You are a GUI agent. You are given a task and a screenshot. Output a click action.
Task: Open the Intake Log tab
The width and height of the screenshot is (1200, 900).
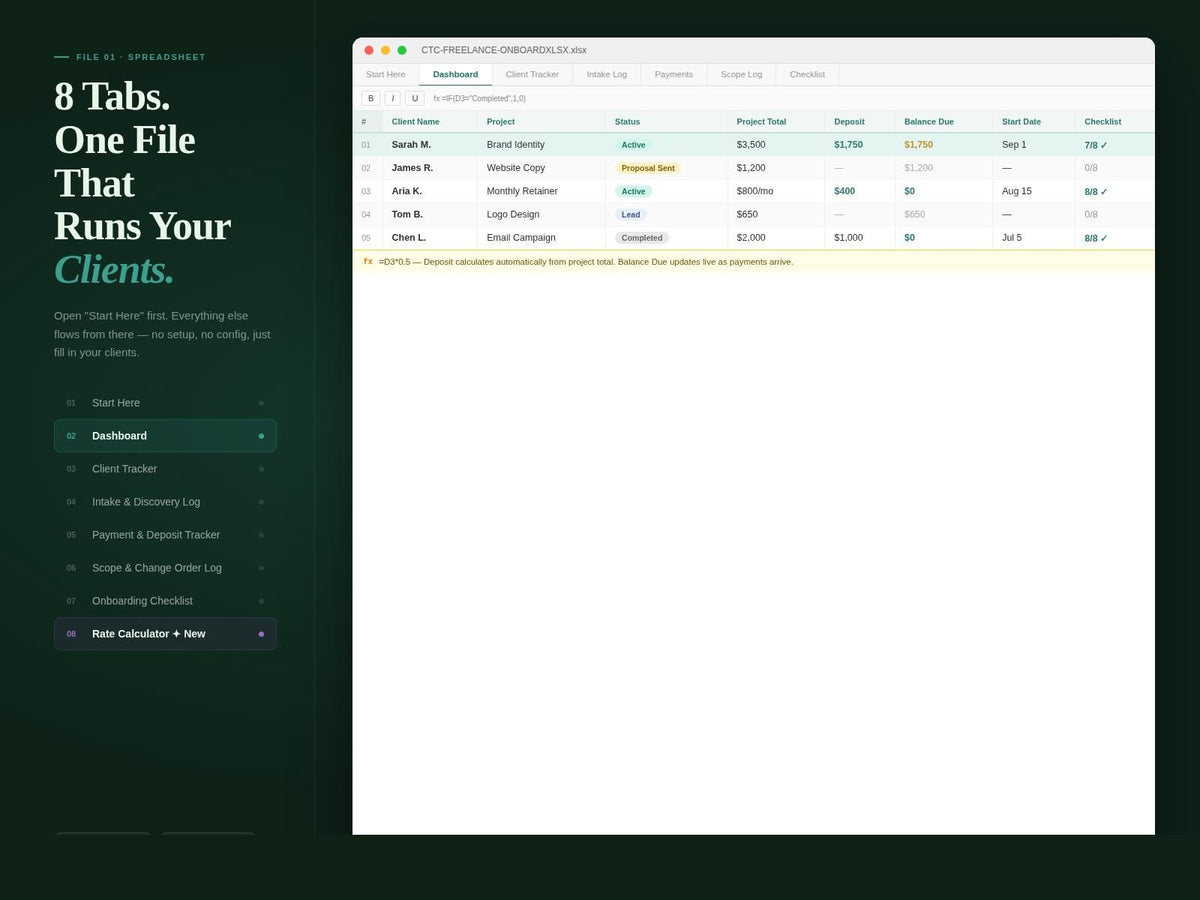(x=607, y=75)
